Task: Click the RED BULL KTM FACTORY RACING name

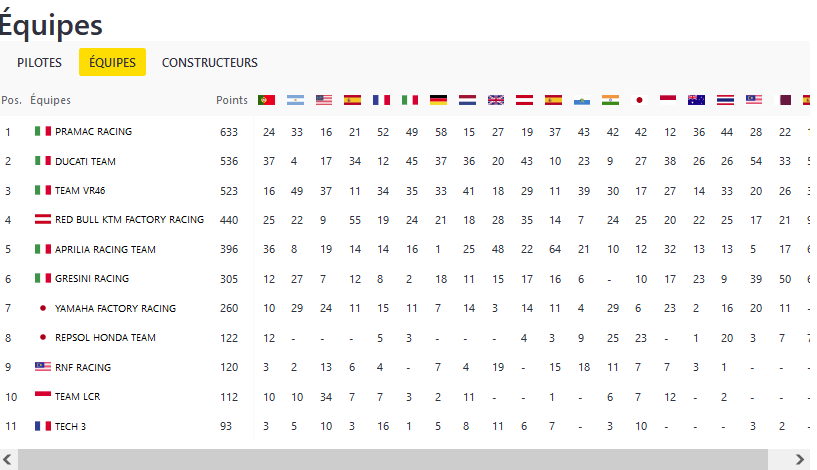Action: pyautogui.click(x=129, y=219)
